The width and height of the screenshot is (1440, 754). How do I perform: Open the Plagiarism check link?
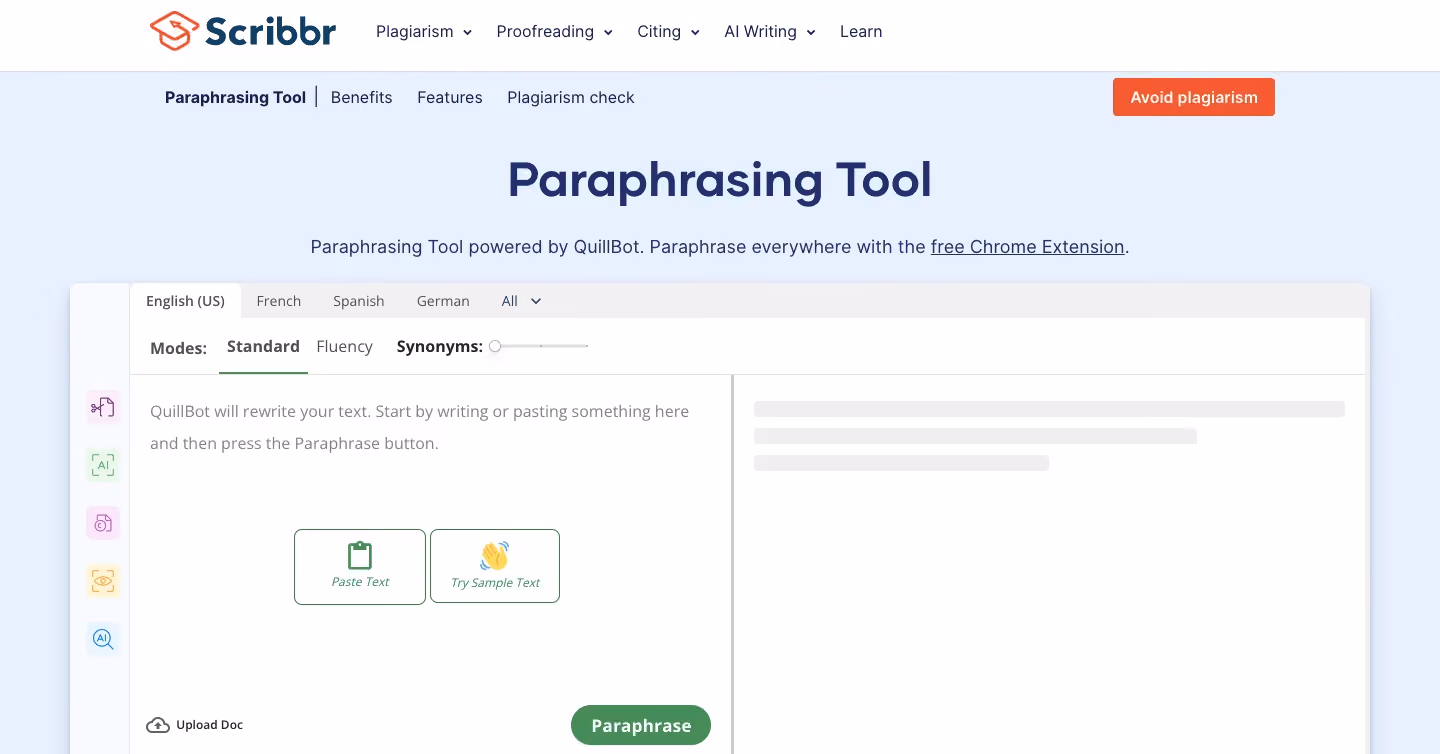point(571,97)
